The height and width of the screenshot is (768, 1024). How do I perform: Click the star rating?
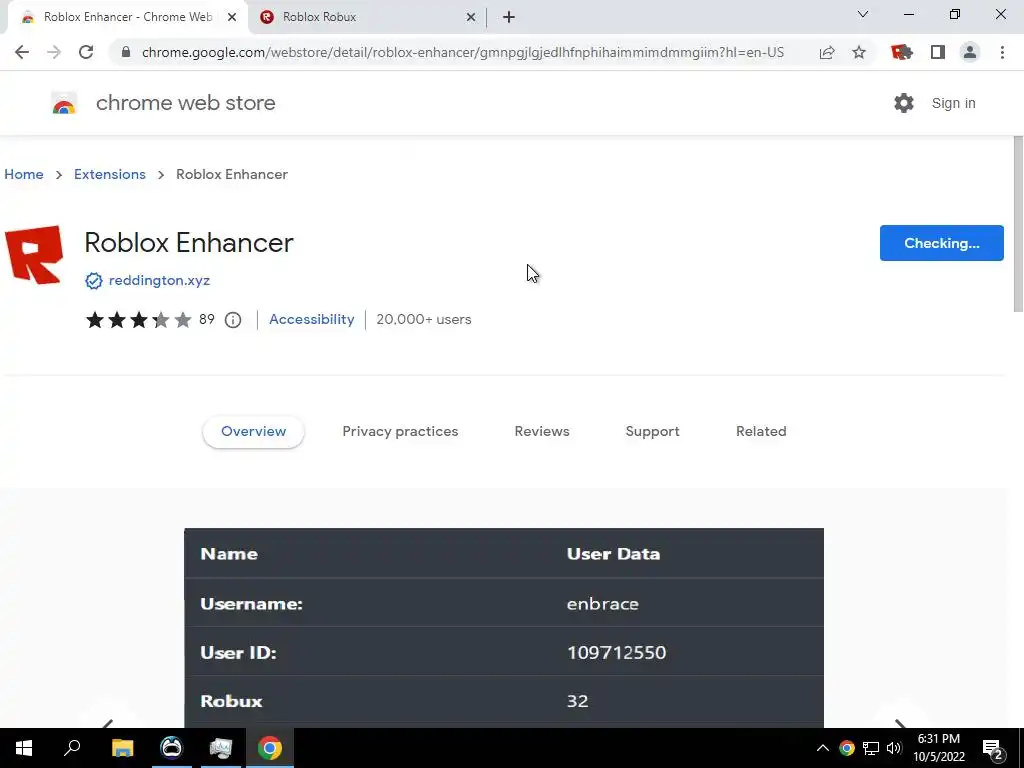(x=138, y=319)
